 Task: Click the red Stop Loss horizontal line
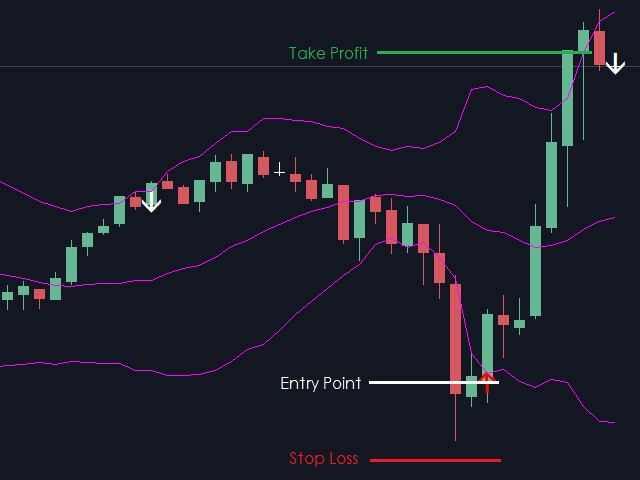pos(435,460)
